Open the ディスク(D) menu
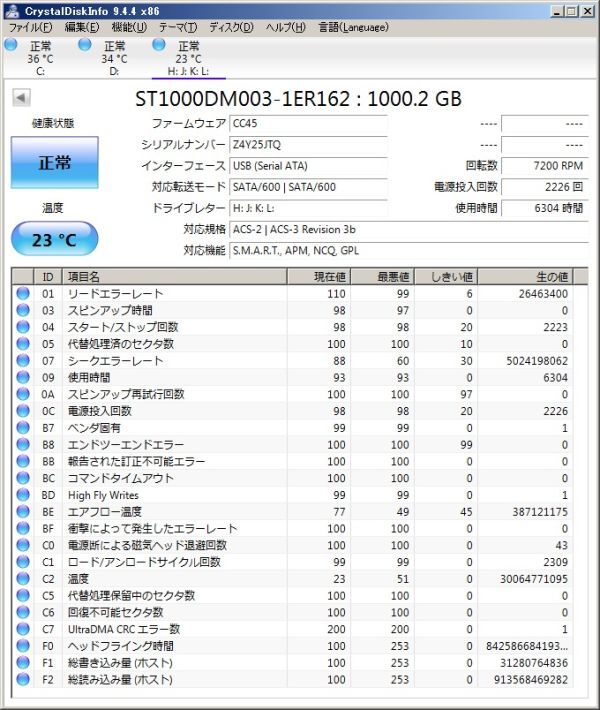 [x=231, y=27]
